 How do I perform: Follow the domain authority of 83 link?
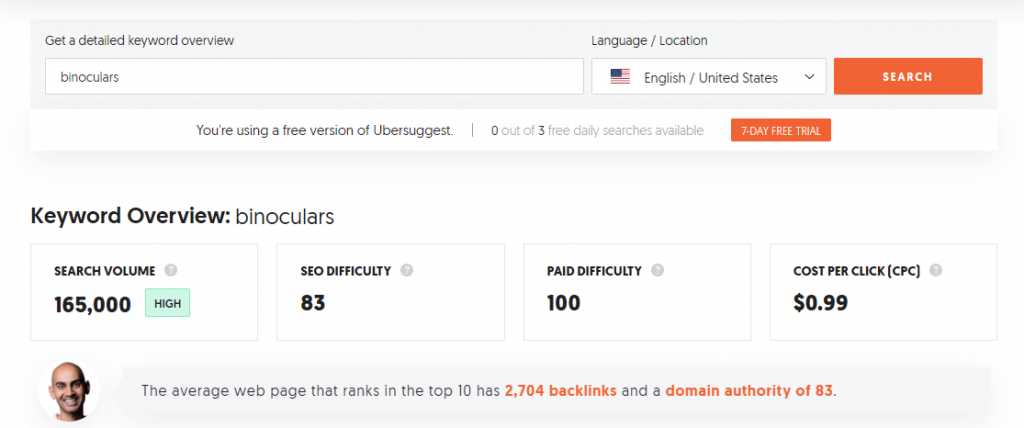pos(749,391)
